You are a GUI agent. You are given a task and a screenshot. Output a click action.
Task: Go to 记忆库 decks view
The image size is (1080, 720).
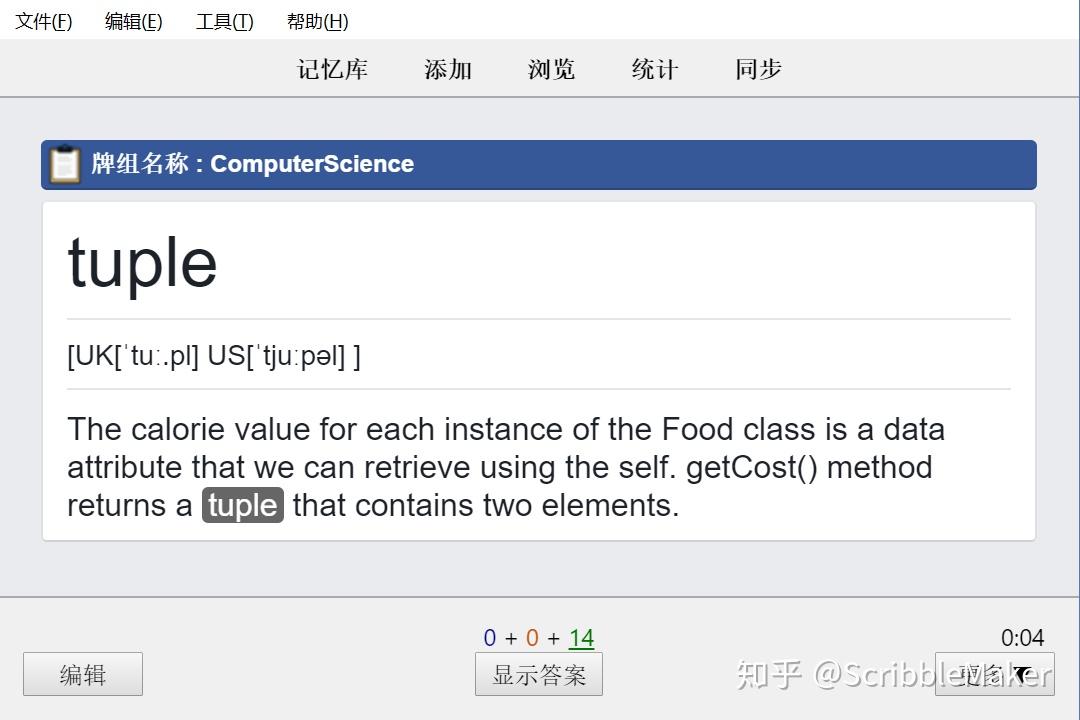333,69
